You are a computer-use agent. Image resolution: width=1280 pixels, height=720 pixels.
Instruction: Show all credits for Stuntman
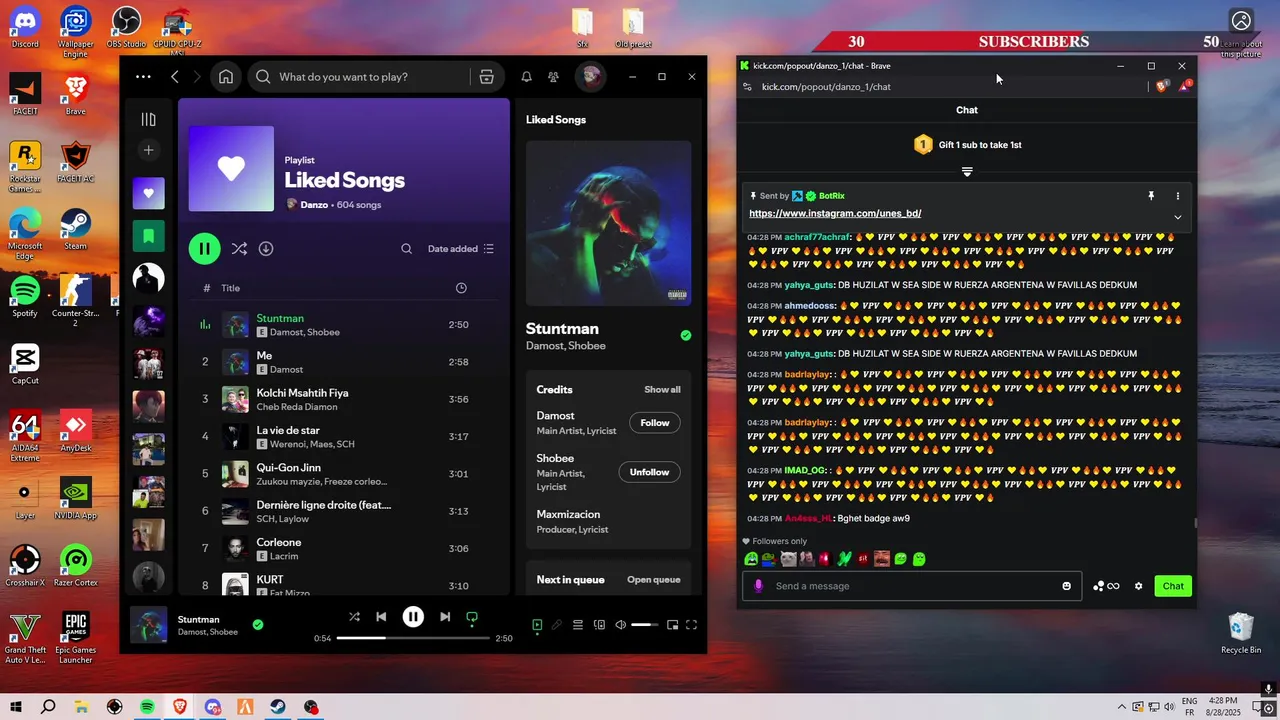pos(662,390)
